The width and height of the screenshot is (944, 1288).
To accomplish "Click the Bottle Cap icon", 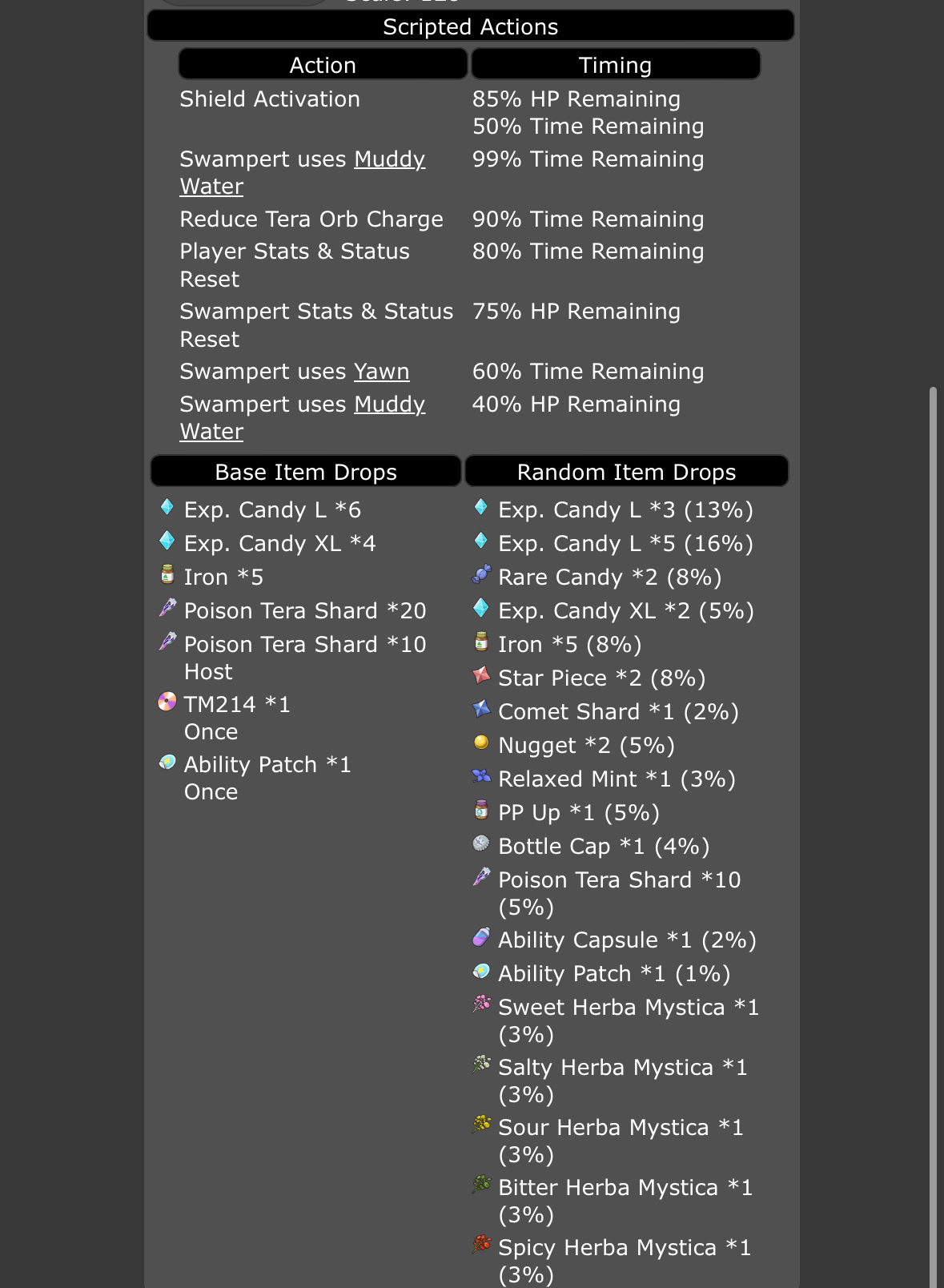I will tap(481, 843).
